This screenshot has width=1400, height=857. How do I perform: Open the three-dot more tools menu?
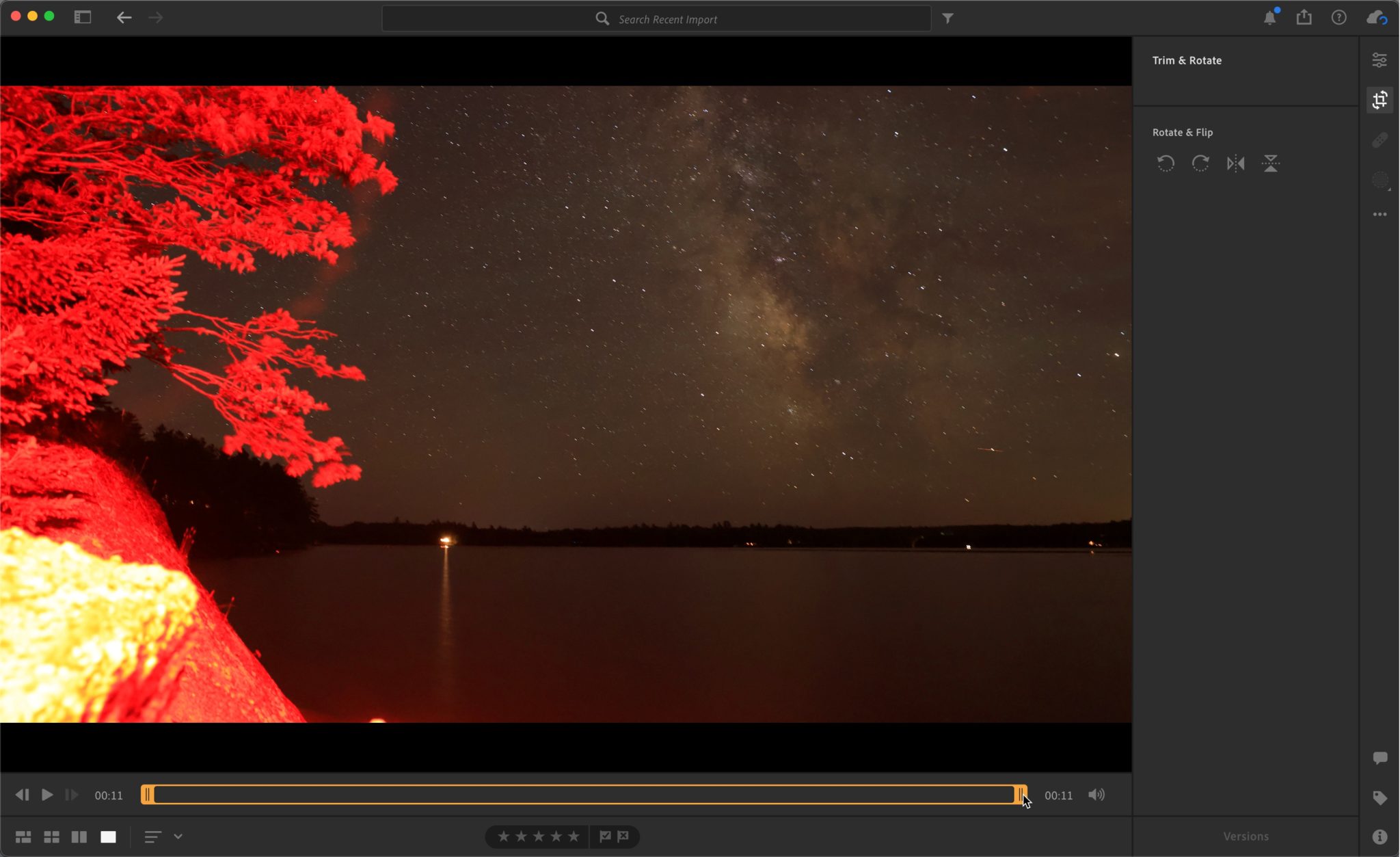[x=1381, y=213]
